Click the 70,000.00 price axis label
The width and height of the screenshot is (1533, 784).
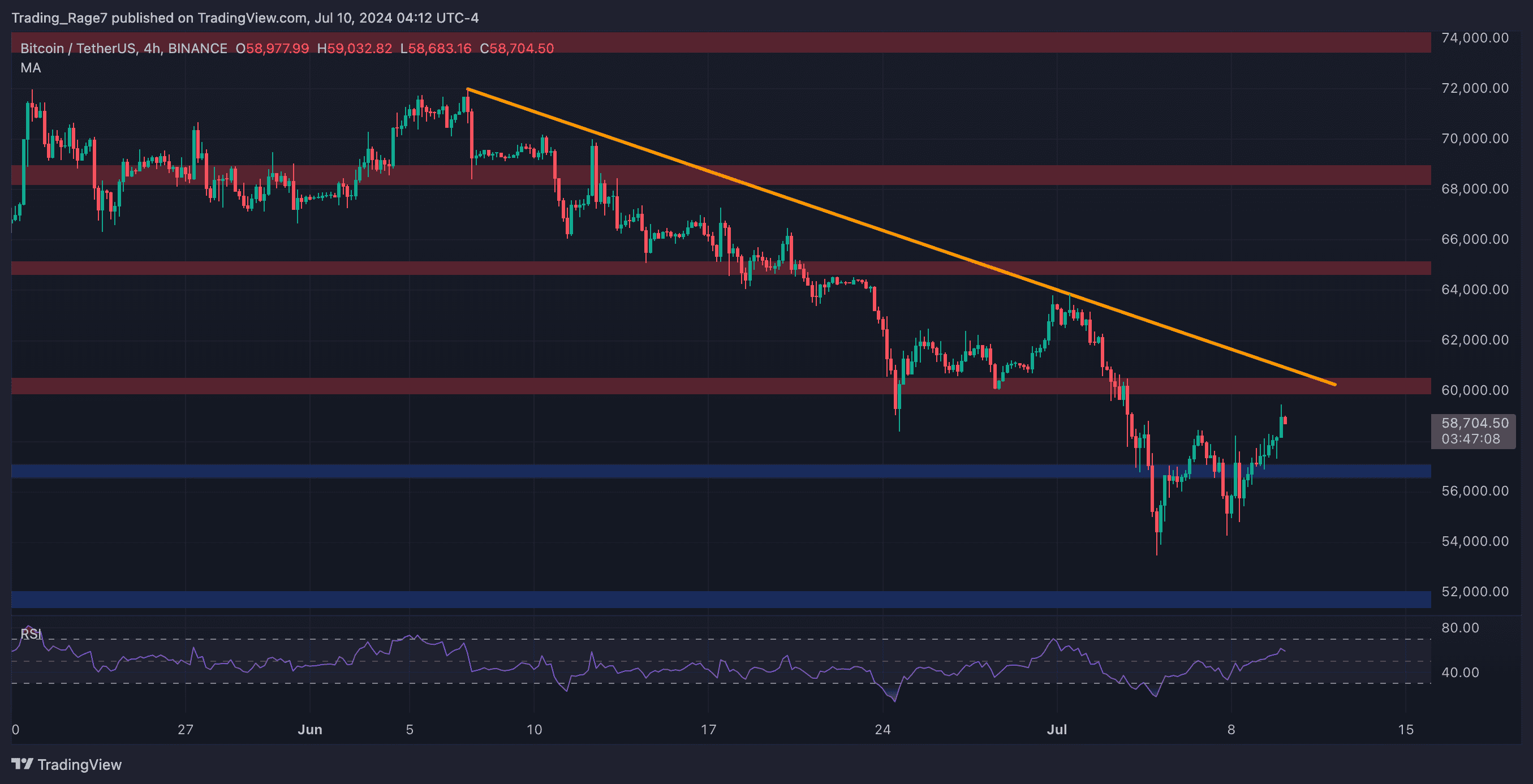point(1475,138)
